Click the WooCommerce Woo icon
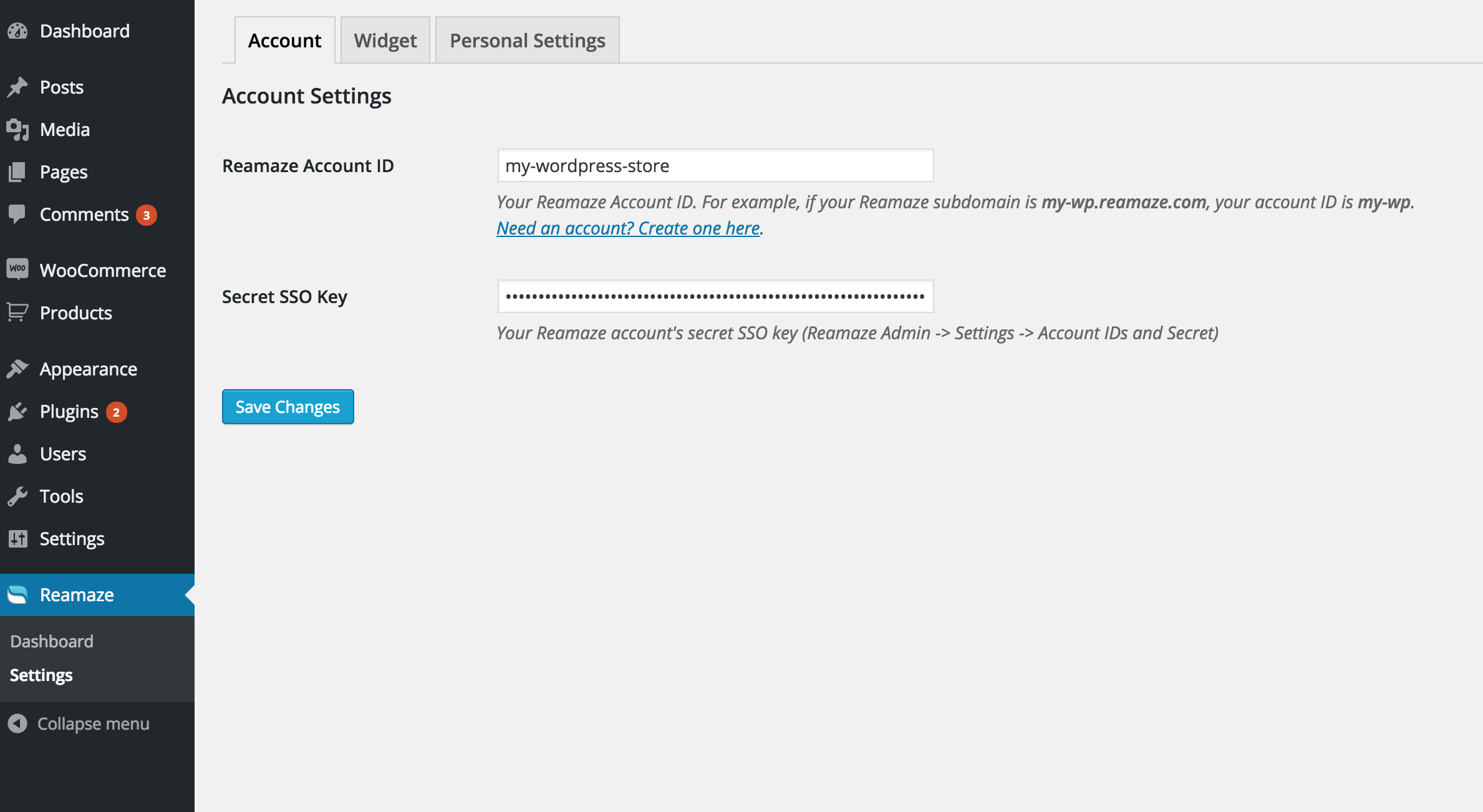Viewport: 1483px width, 812px height. coord(17,269)
